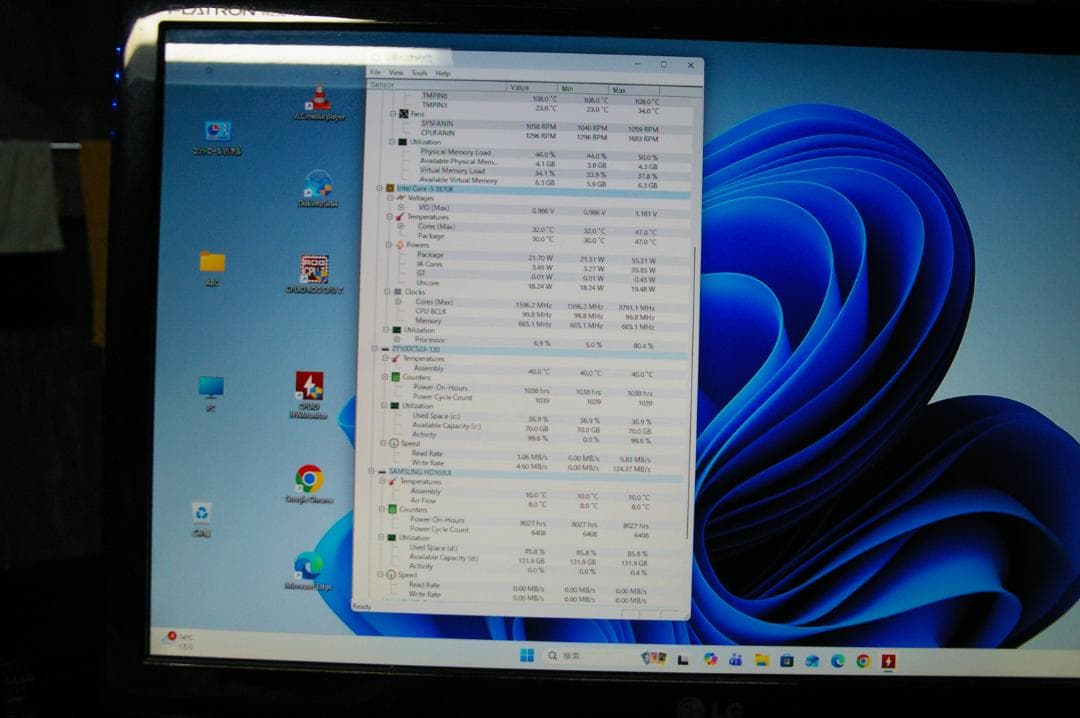Click the Value column header
This screenshot has height=718, width=1080.
pyautogui.click(x=532, y=88)
